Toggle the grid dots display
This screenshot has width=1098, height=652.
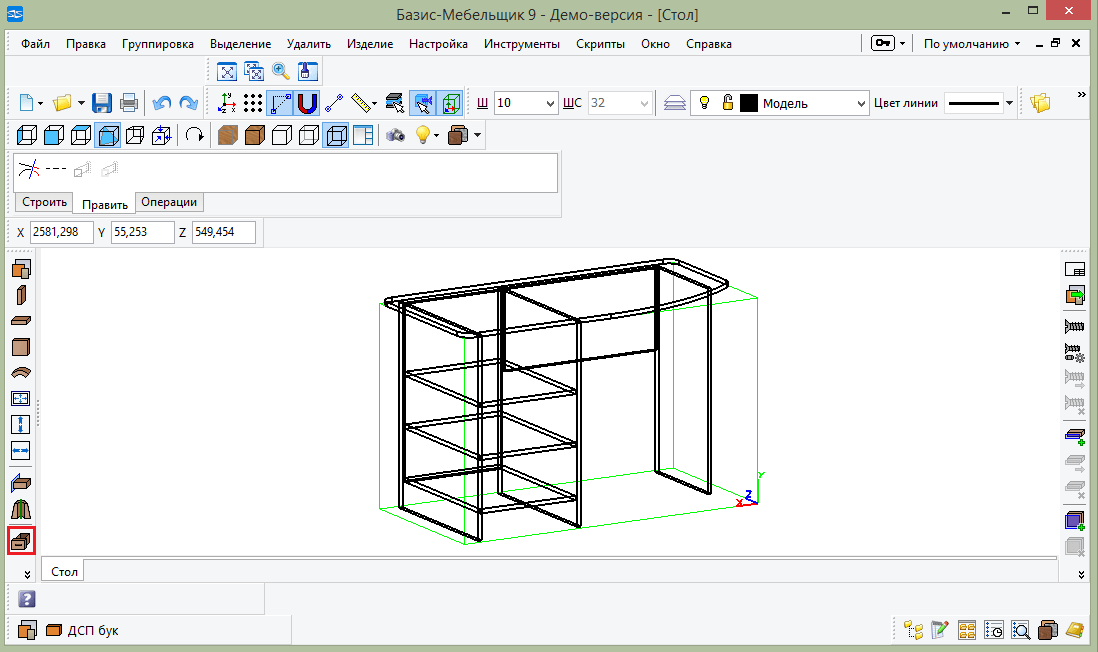coord(253,103)
